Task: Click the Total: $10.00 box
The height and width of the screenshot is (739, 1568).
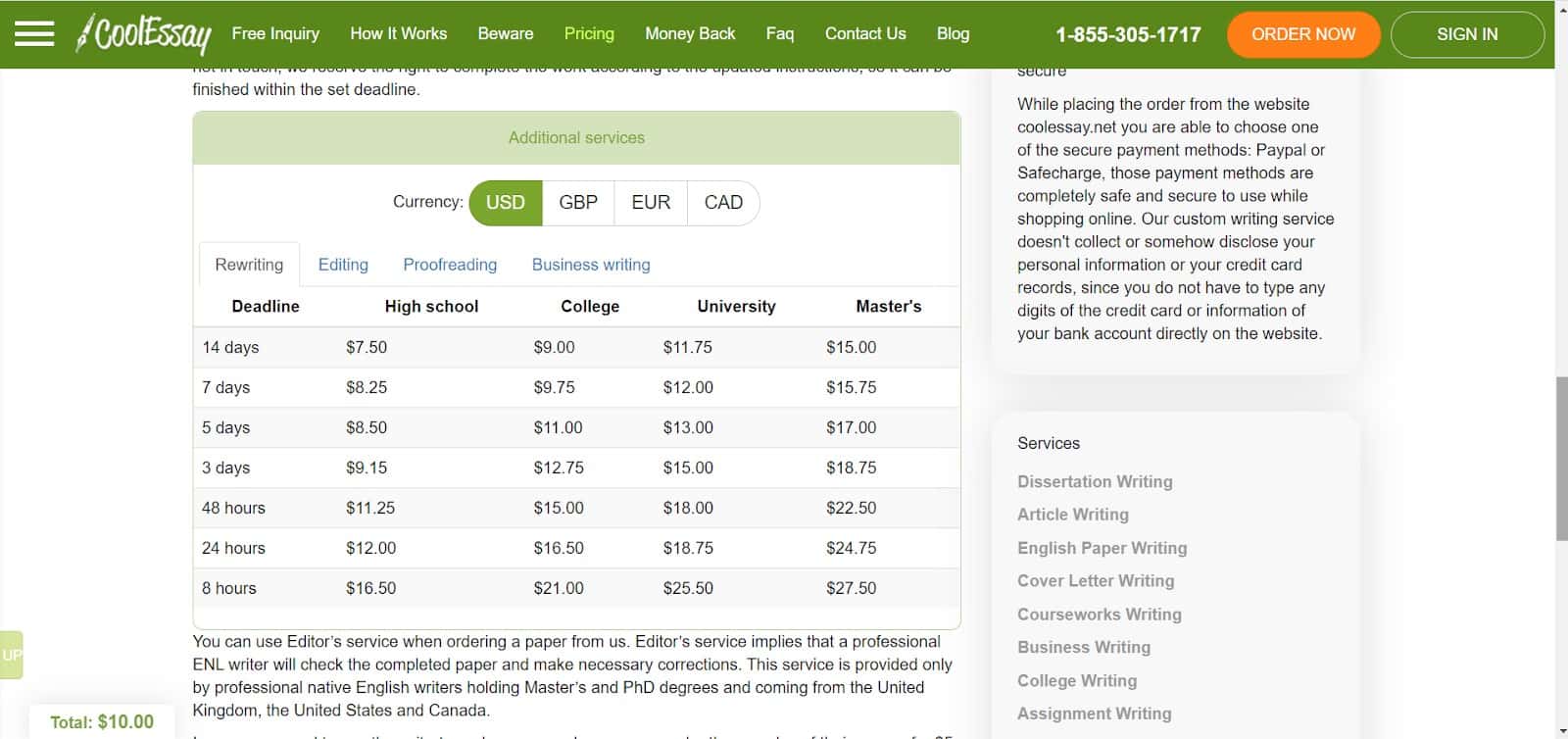Action: tap(102, 722)
